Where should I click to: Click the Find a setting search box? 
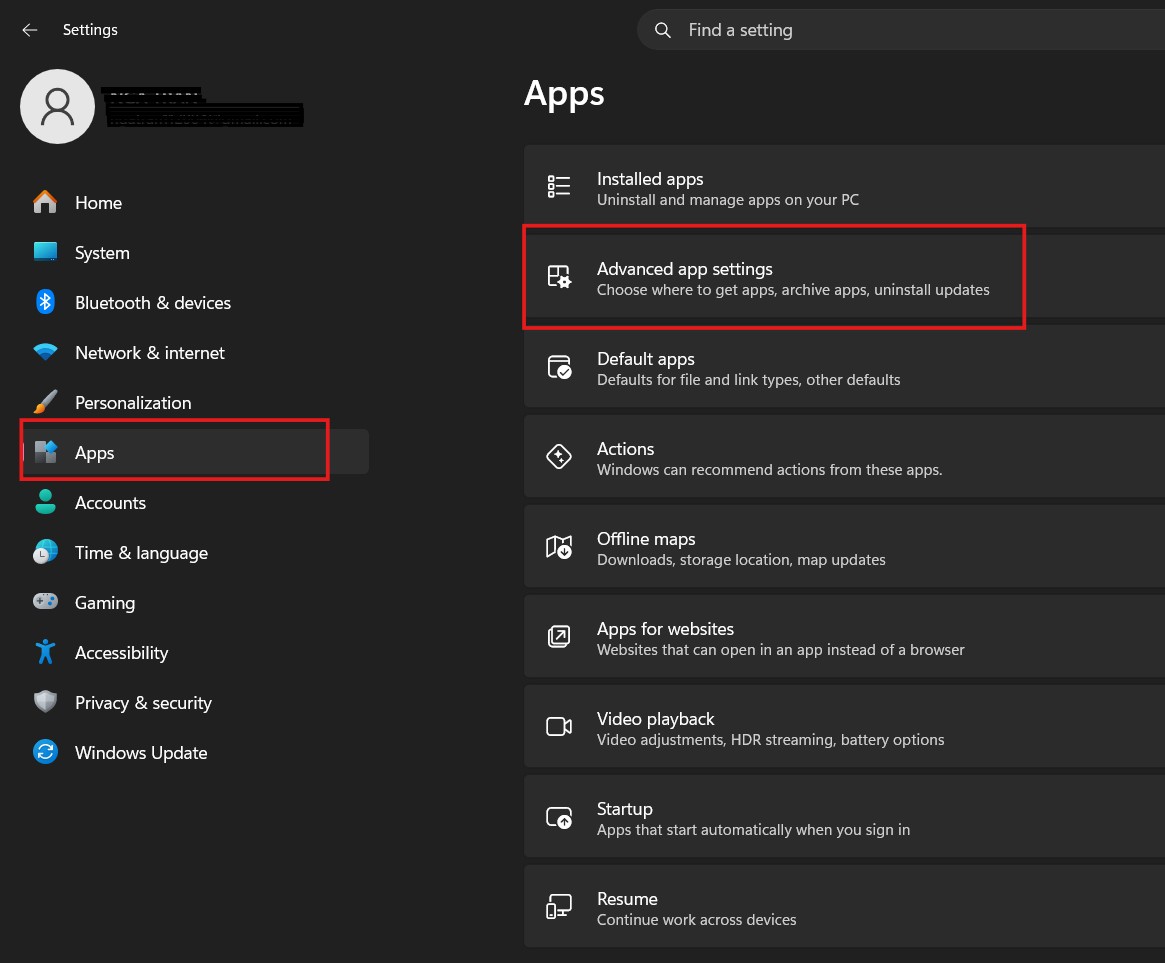[900, 30]
